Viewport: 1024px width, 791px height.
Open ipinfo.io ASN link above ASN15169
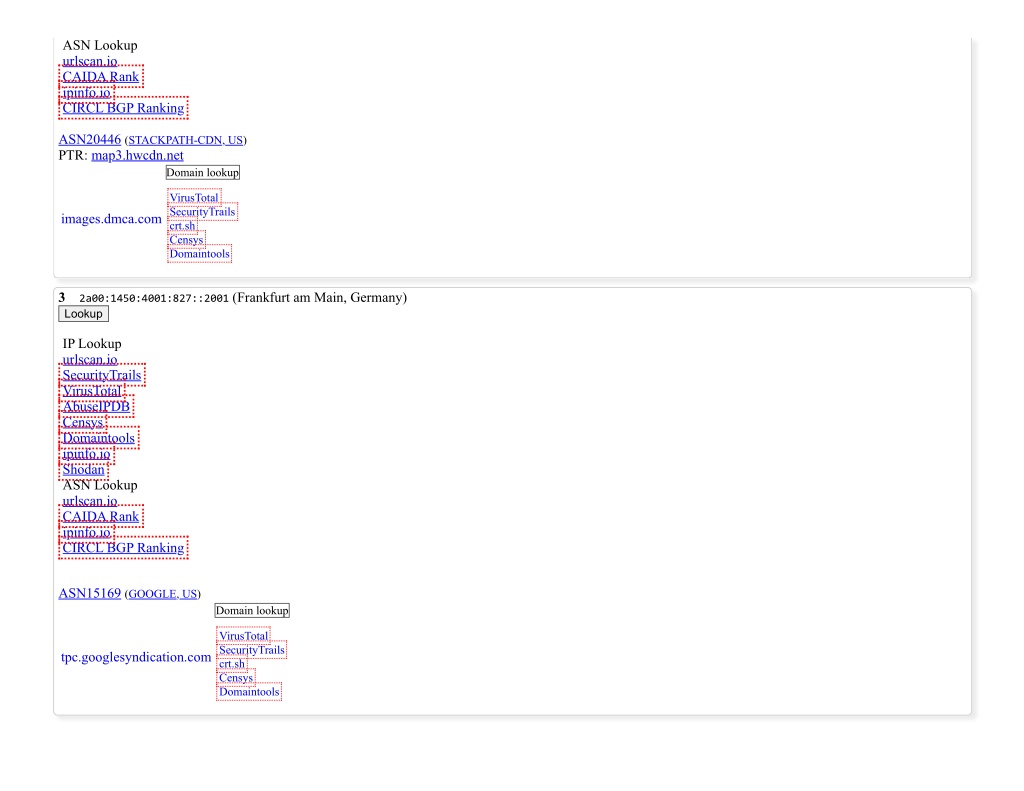click(x=86, y=532)
